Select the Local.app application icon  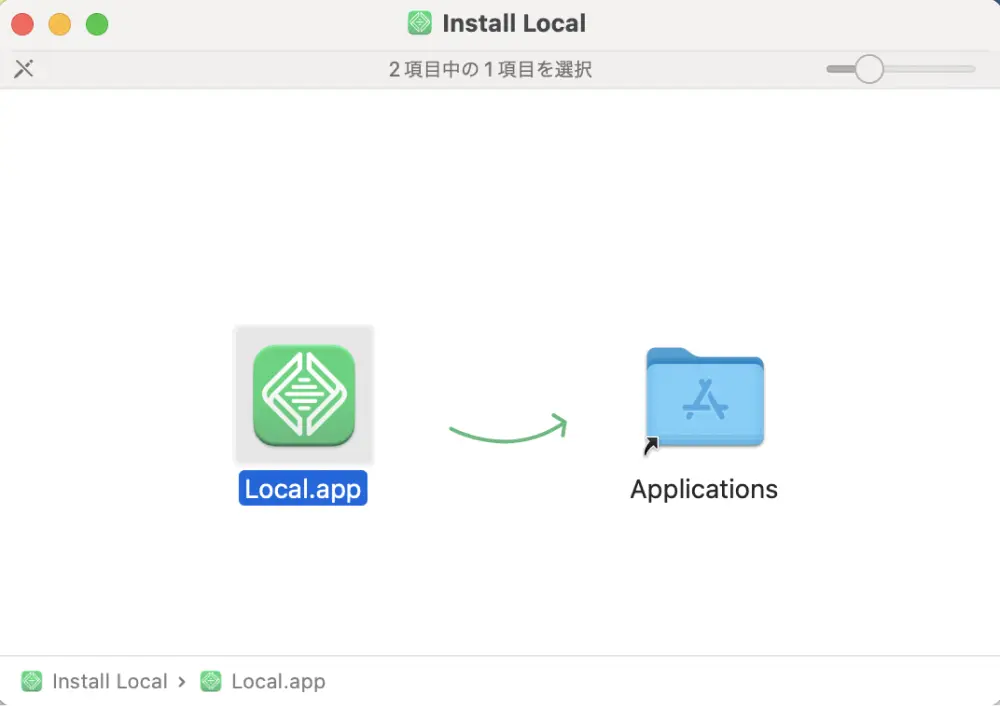304,395
